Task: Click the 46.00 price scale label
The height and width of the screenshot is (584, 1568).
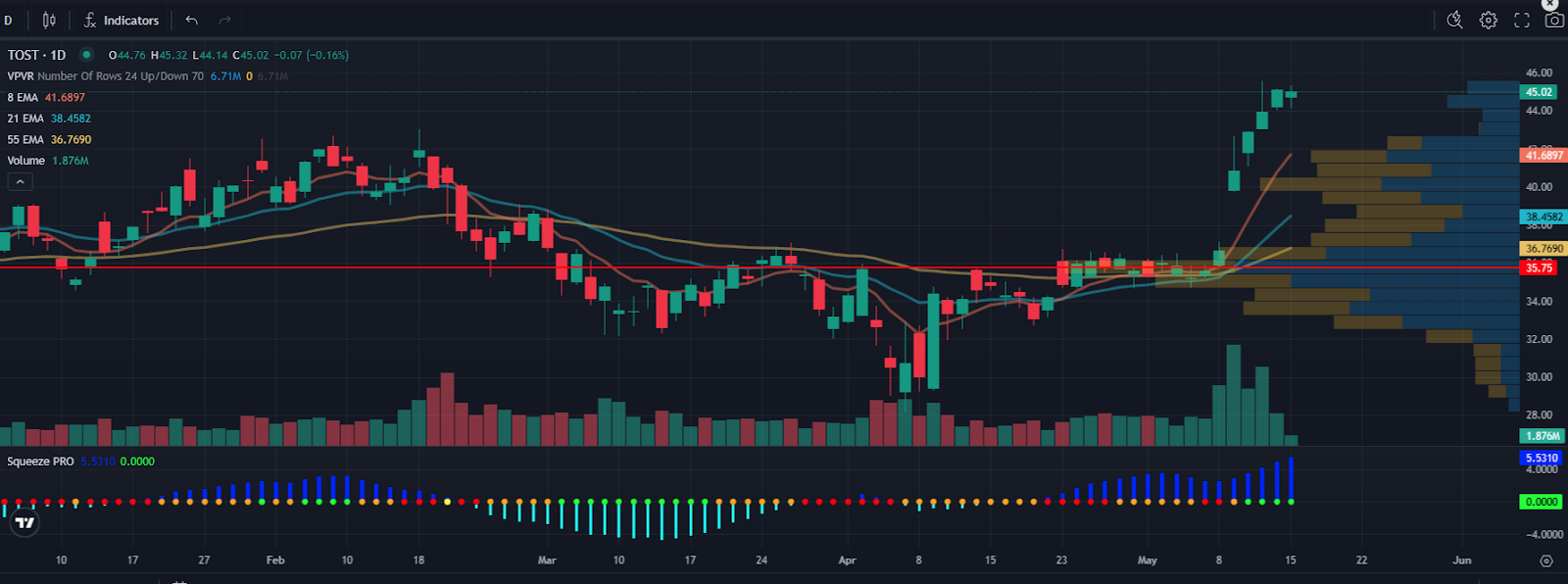Action: pyautogui.click(x=1539, y=73)
